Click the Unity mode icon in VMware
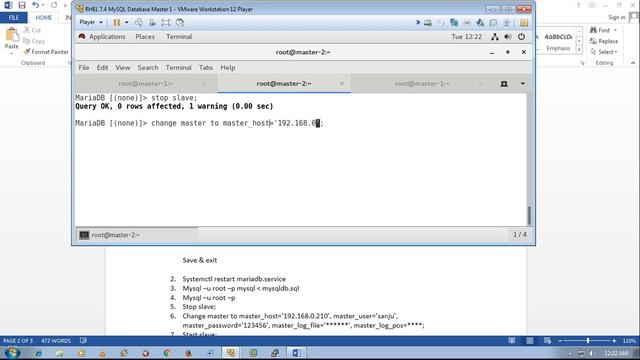 pos(180,22)
